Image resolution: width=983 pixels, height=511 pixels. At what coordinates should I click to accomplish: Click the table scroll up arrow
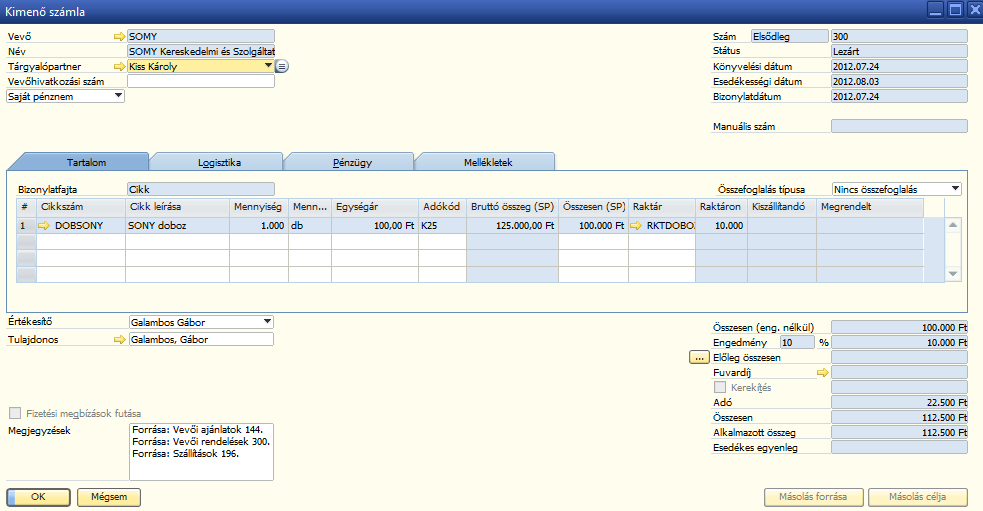953,225
